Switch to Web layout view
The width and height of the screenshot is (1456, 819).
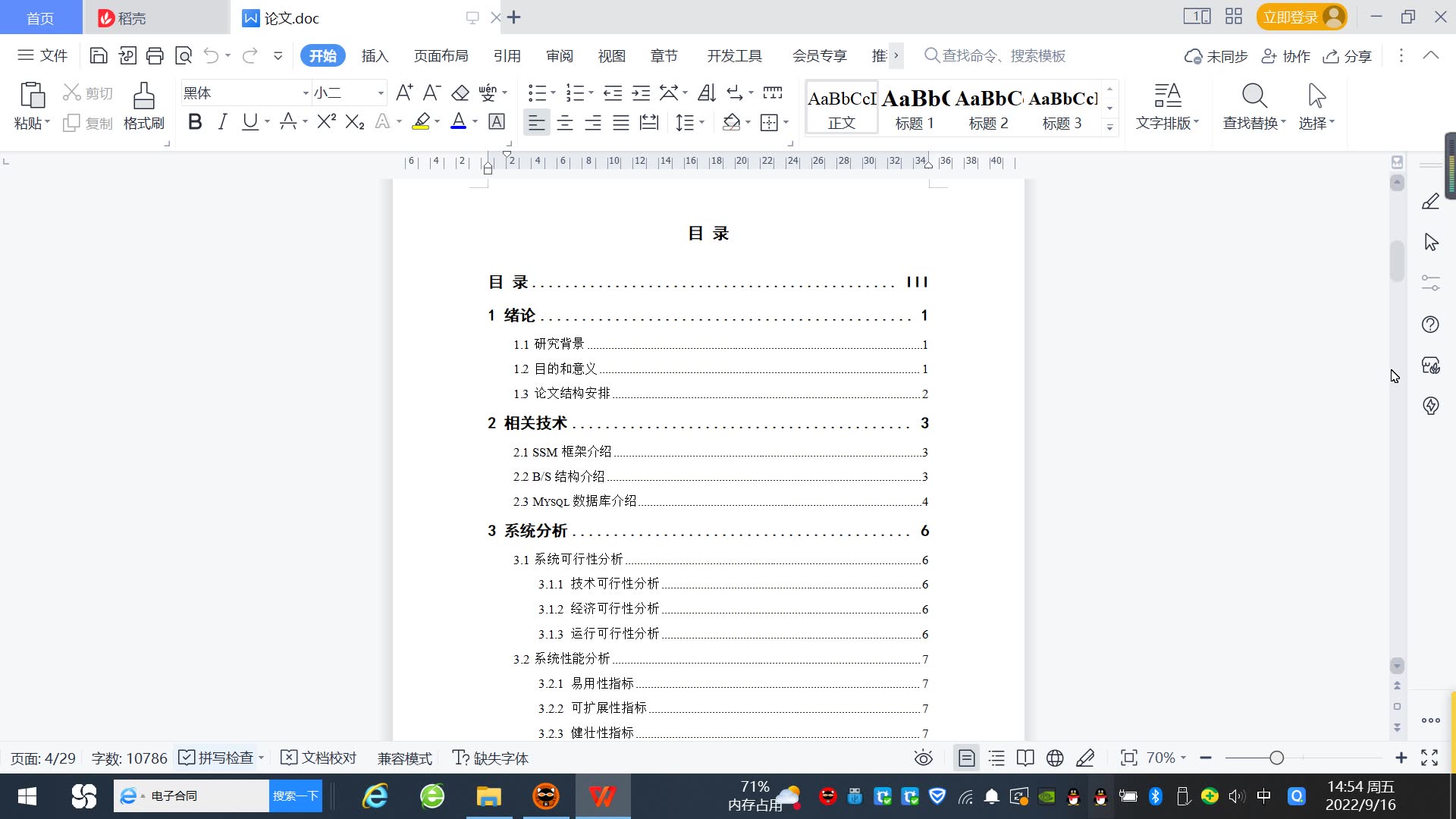(1054, 758)
